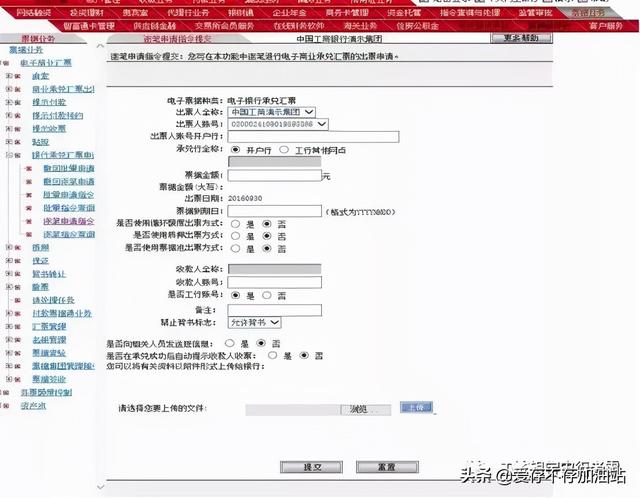Open the 逐笔申请指令 link in the tree
Screen dimensions: 640x498
(69, 221)
